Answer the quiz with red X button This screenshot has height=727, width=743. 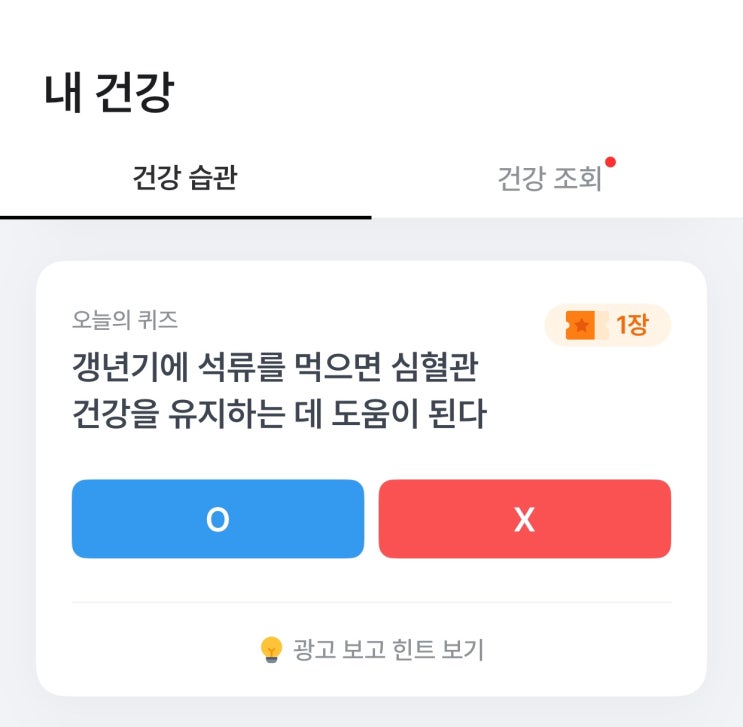[x=524, y=519]
